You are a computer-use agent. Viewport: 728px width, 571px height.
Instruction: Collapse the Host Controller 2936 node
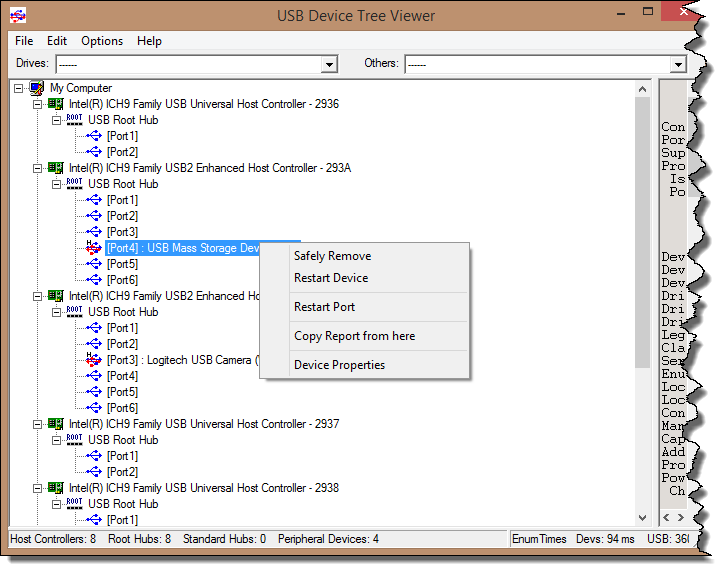click(37, 104)
